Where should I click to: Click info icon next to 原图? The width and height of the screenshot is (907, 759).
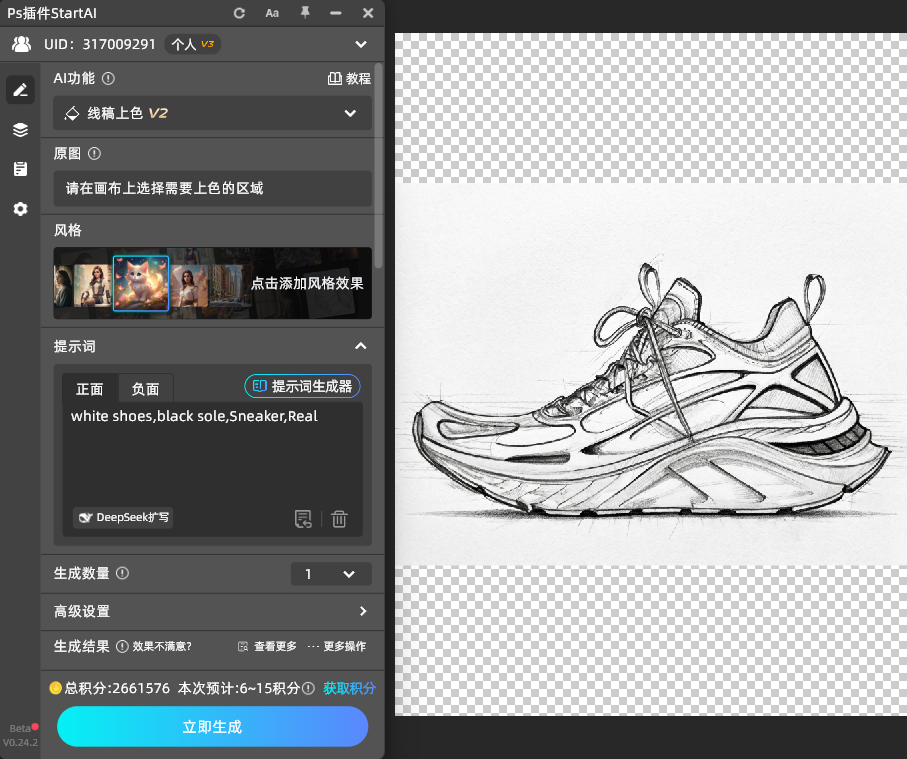point(94,153)
